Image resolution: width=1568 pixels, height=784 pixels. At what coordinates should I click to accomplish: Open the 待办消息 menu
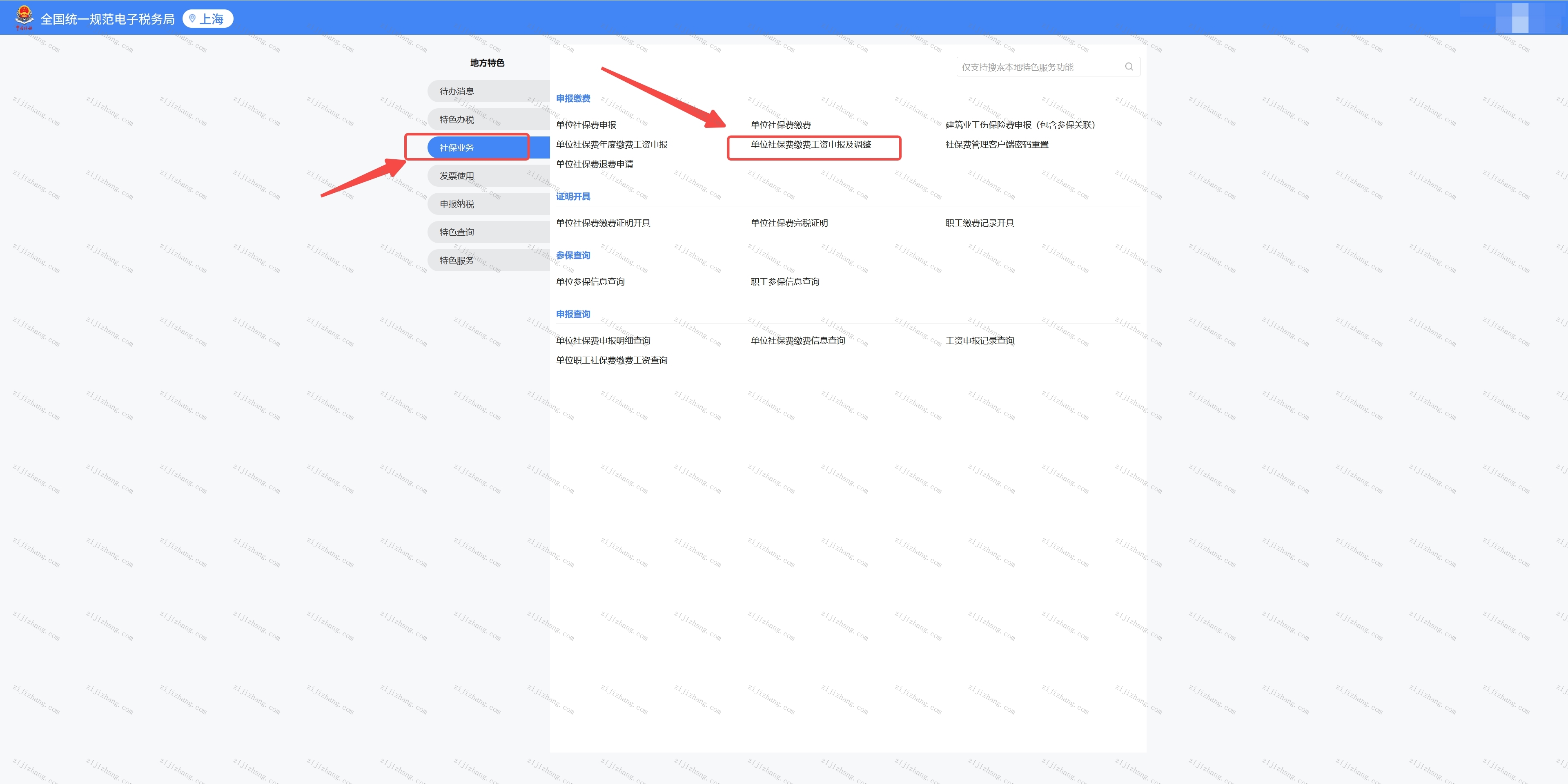click(x=488, y=92)
